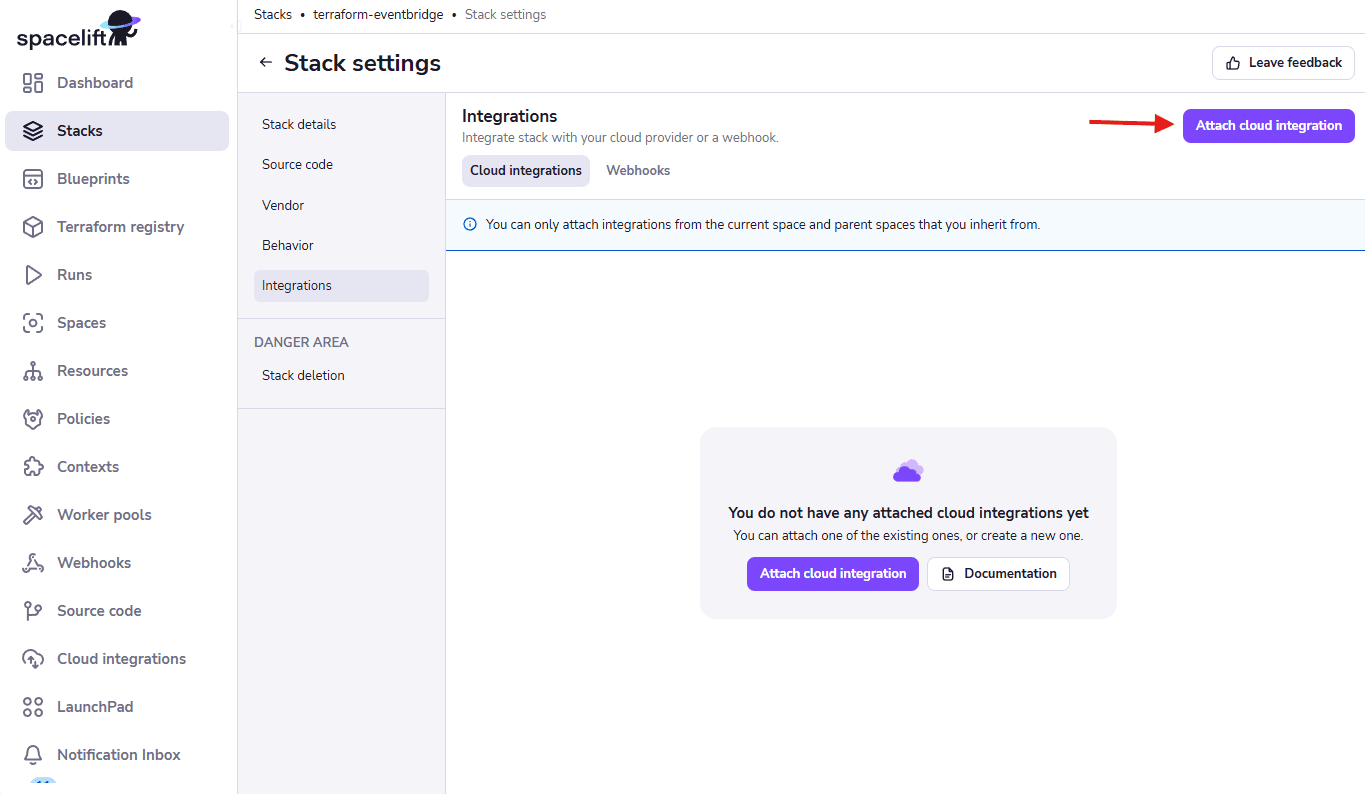The height and width of the screenshot is (794, 1365).
Task: Click the Contexts puzzle icon
Action: coord(33,467)
